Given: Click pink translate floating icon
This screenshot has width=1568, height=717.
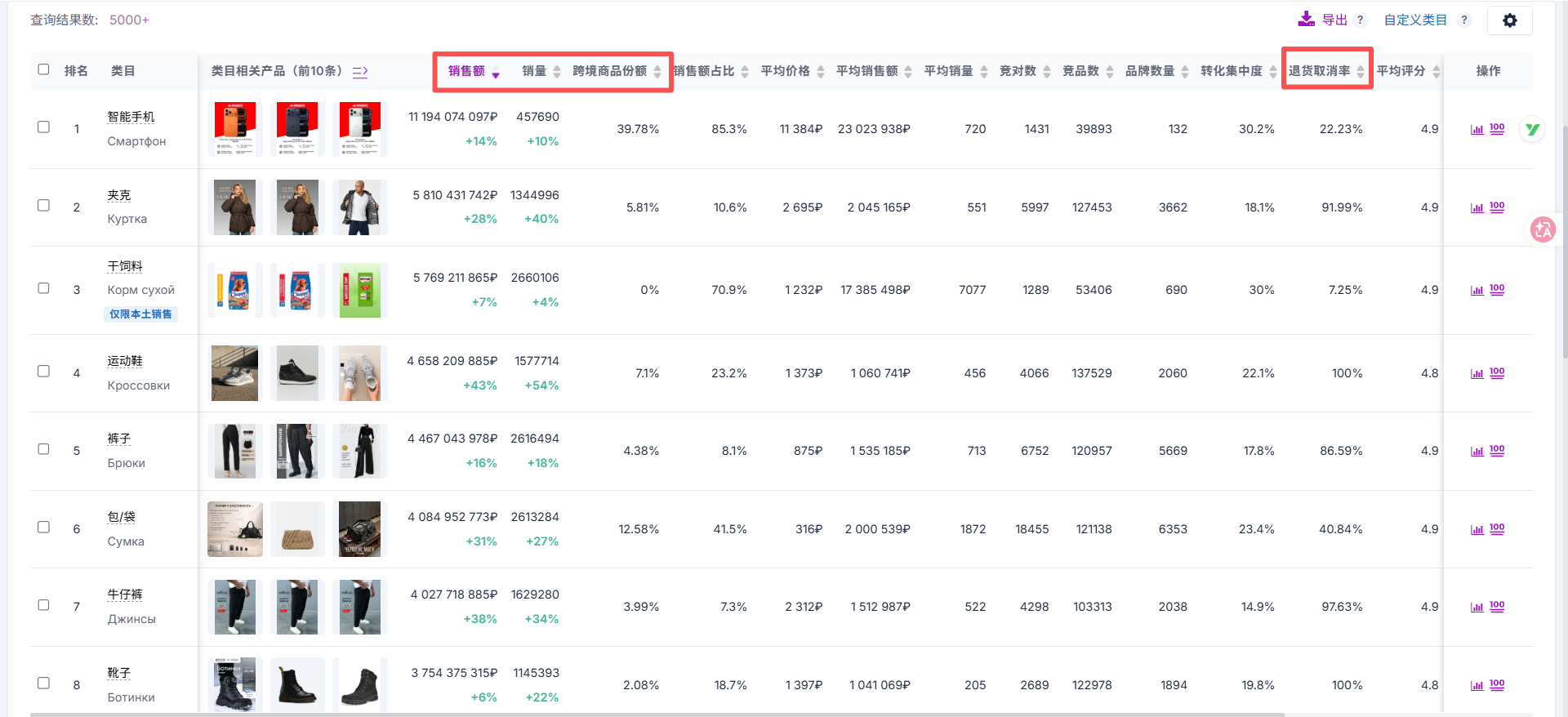Looking at the screenshot, I should coord(1542,229).
